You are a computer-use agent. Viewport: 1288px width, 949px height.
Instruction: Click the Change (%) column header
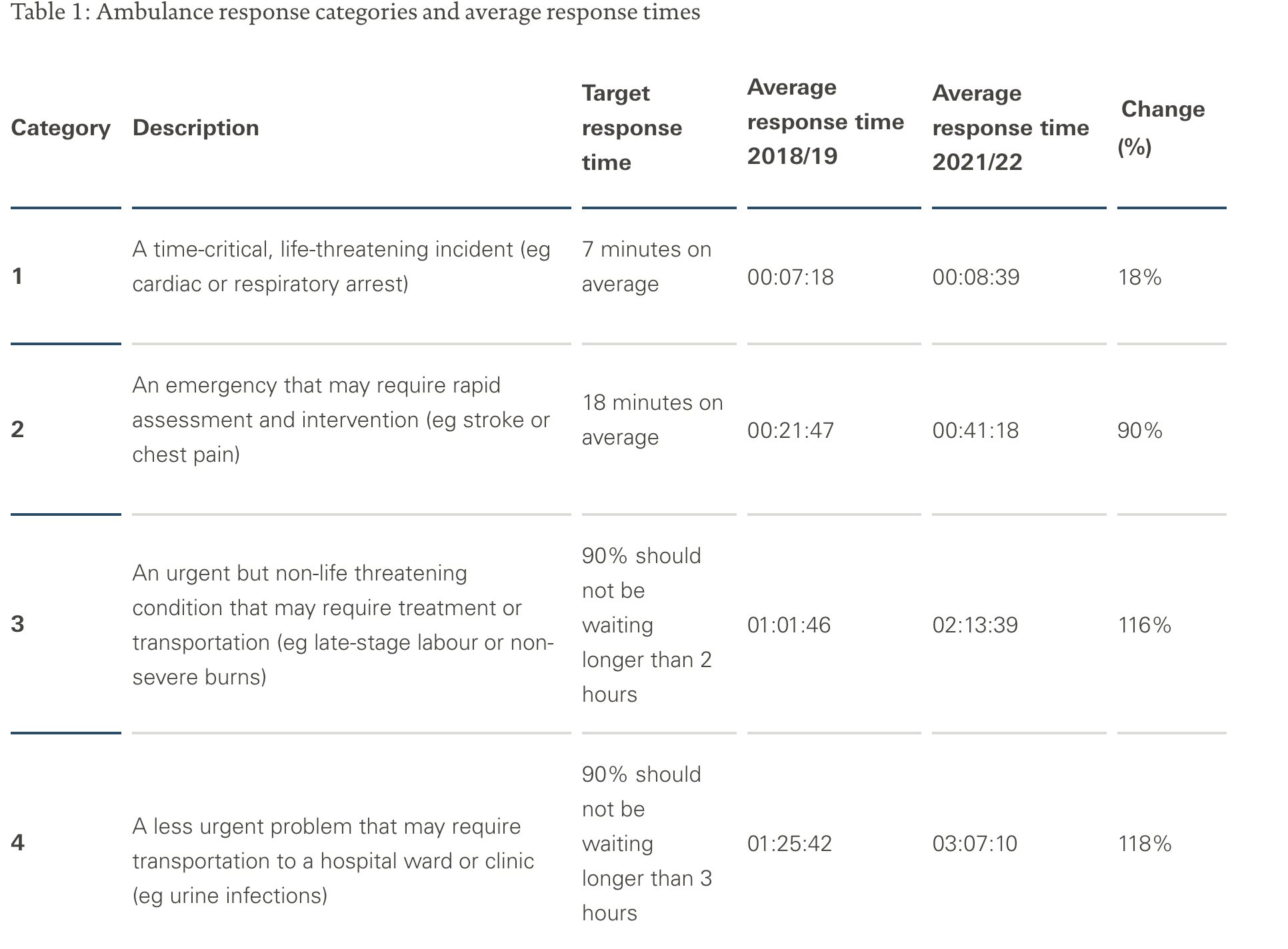point(1162,127)
